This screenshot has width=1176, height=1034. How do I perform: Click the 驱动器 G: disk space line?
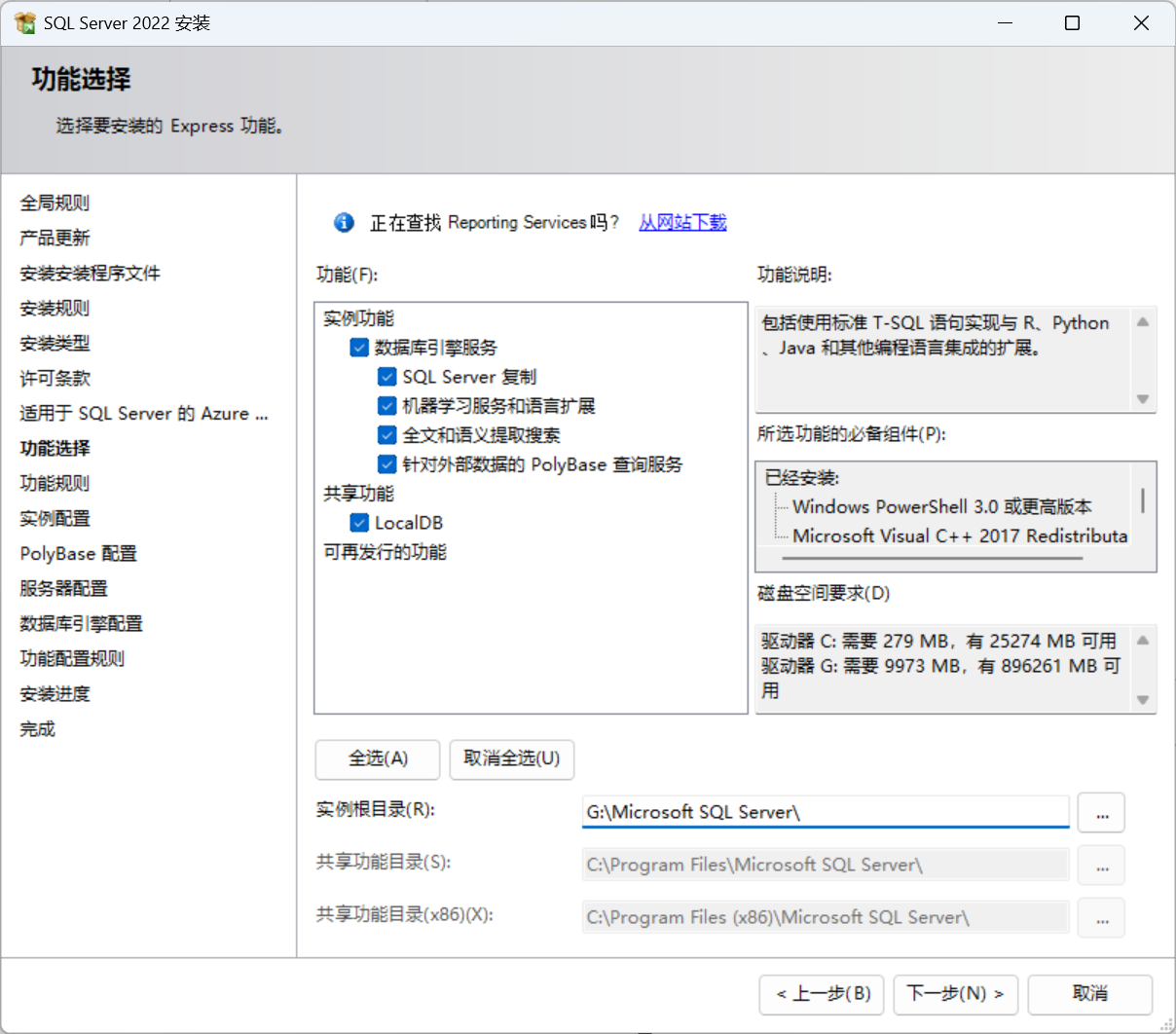pos(940,678)
